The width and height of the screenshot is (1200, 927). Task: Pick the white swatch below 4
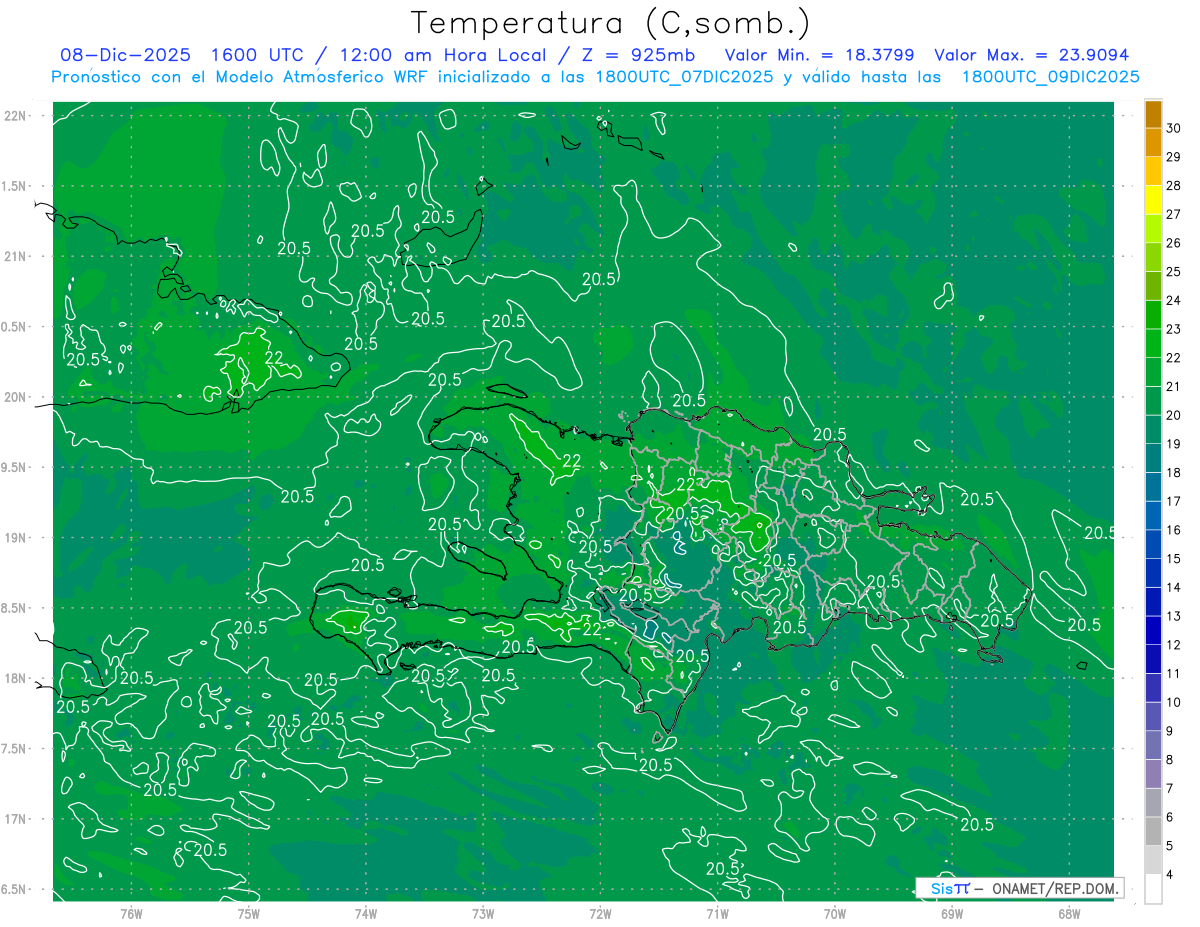(x=1154, y=888)
